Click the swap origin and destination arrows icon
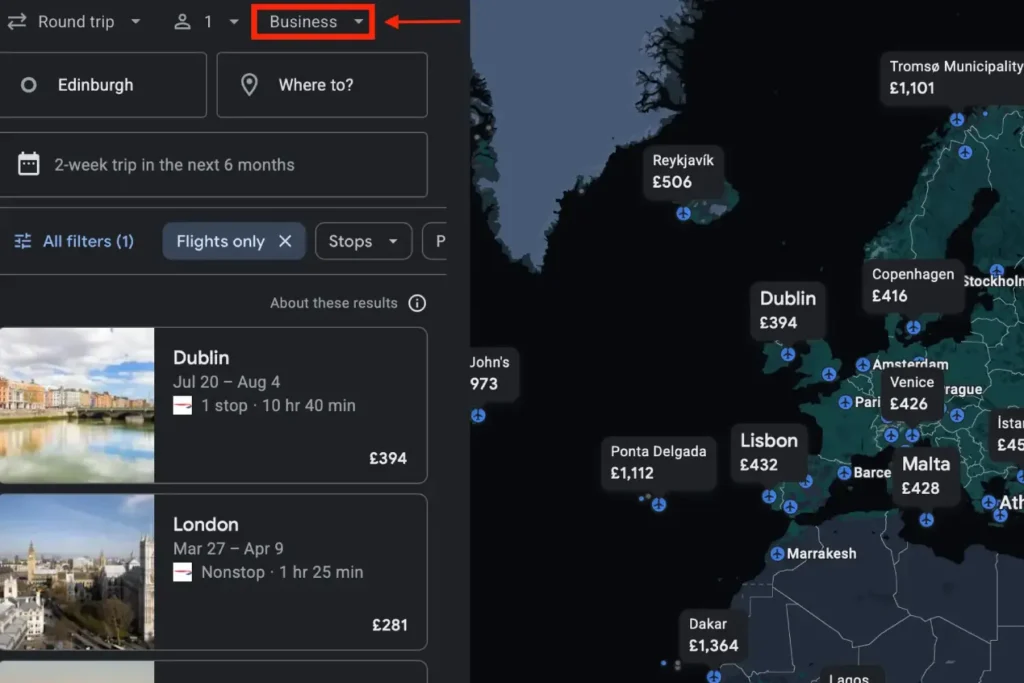The image size is (1024, 683). pyautogui.click(x=16, y=21)
